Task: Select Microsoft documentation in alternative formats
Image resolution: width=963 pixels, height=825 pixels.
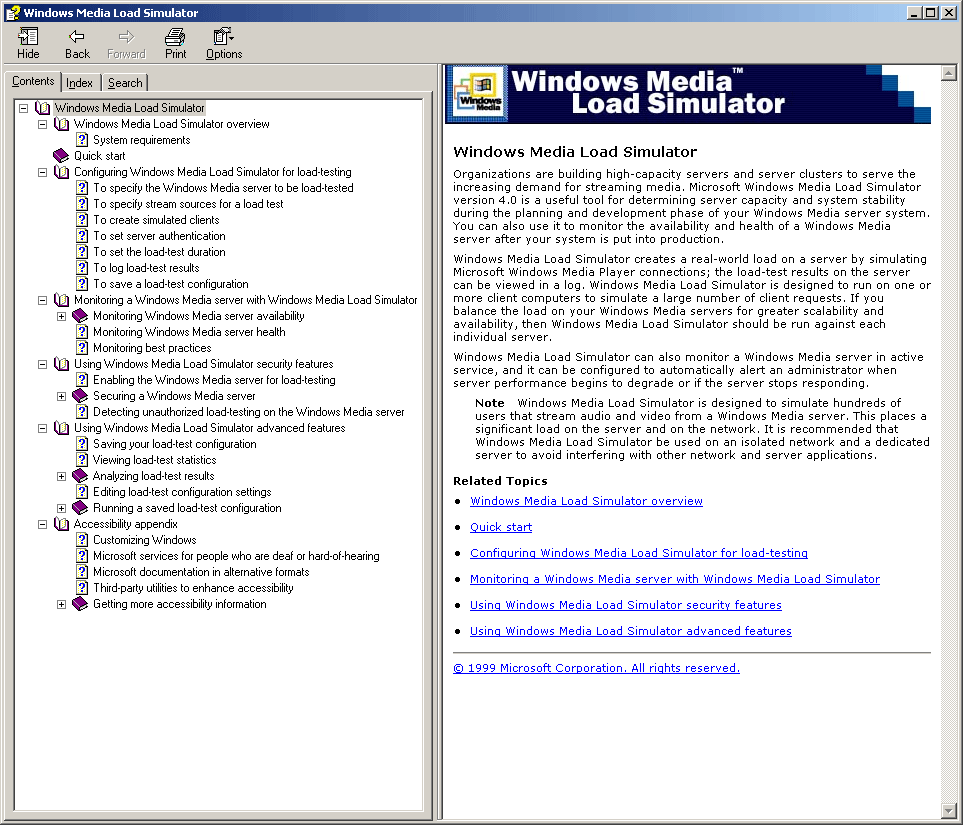Action: tap(201, 572)
